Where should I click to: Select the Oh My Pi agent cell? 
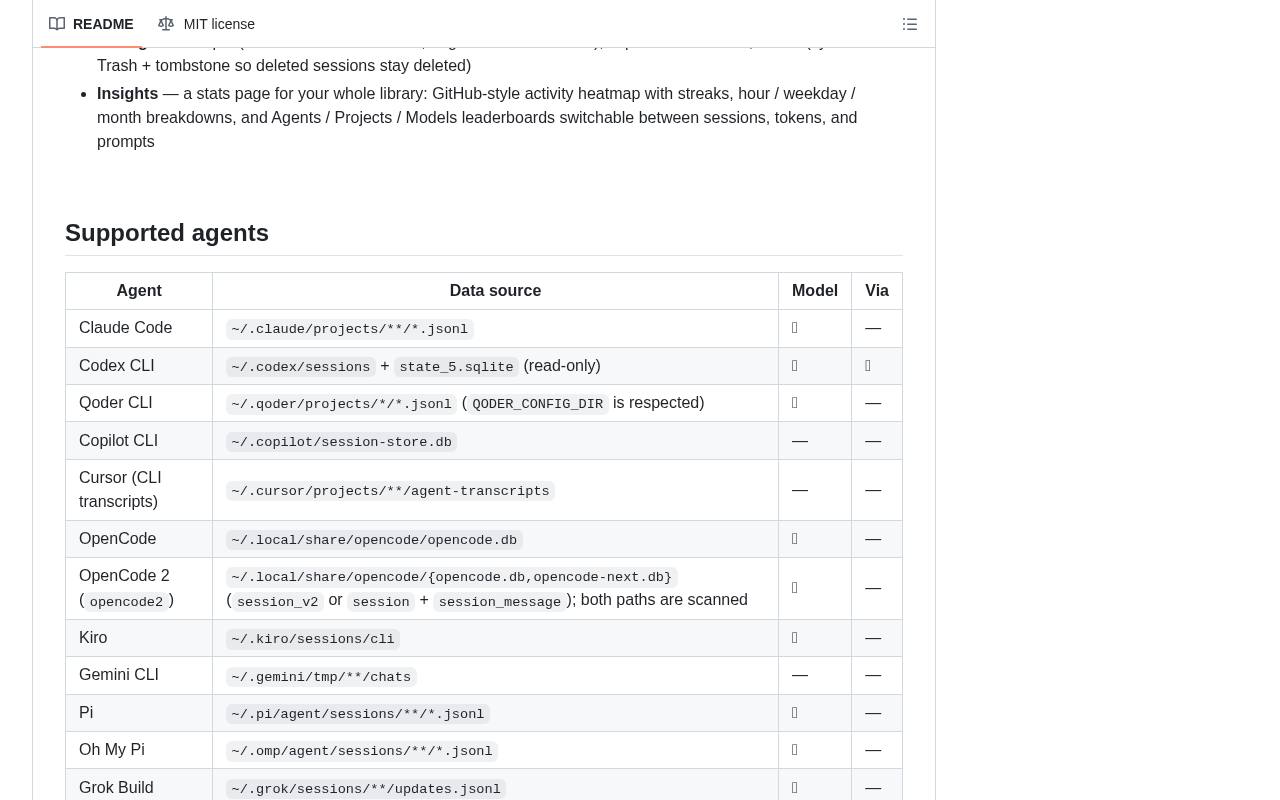[139, 750]
